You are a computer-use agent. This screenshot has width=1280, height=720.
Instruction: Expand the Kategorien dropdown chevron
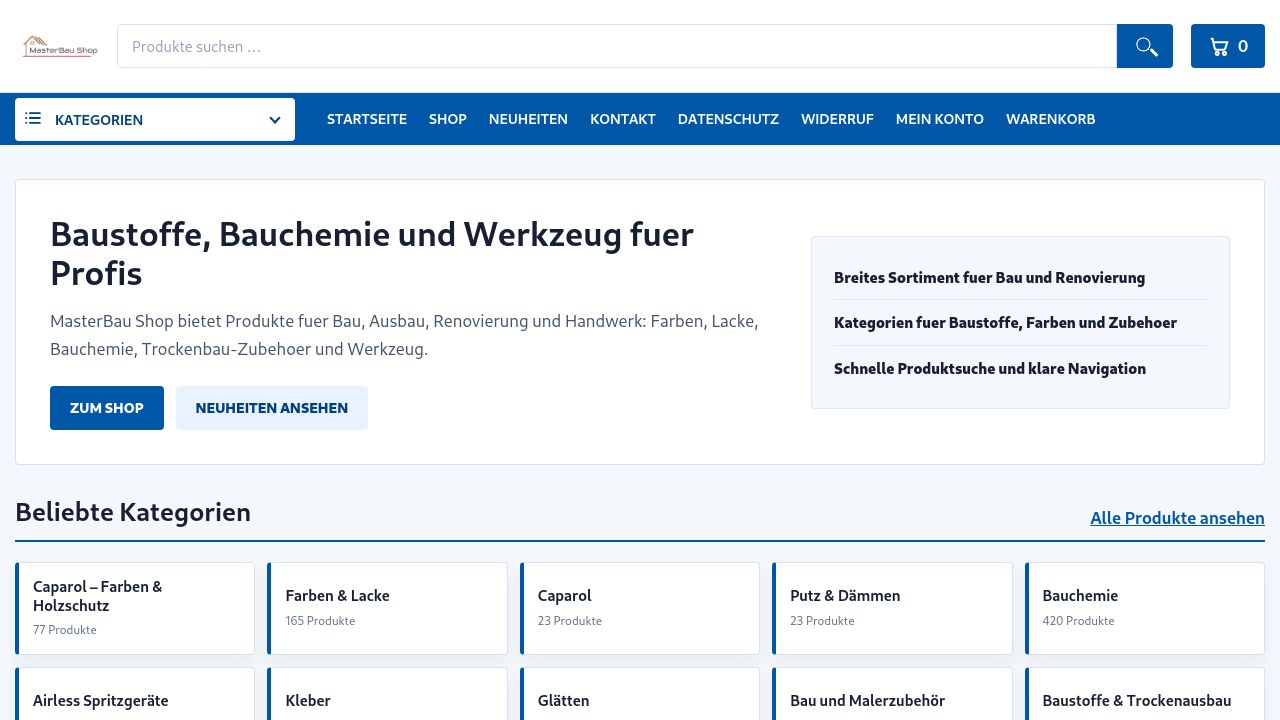(275, 120)
